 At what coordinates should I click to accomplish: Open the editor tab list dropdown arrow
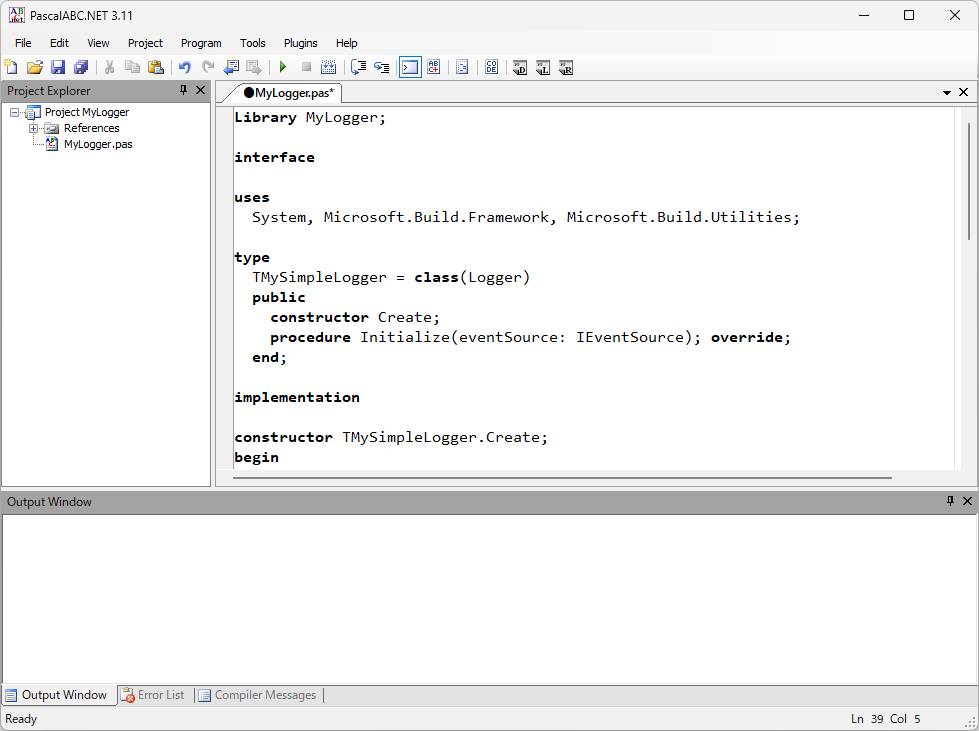(x=947, y=92)
